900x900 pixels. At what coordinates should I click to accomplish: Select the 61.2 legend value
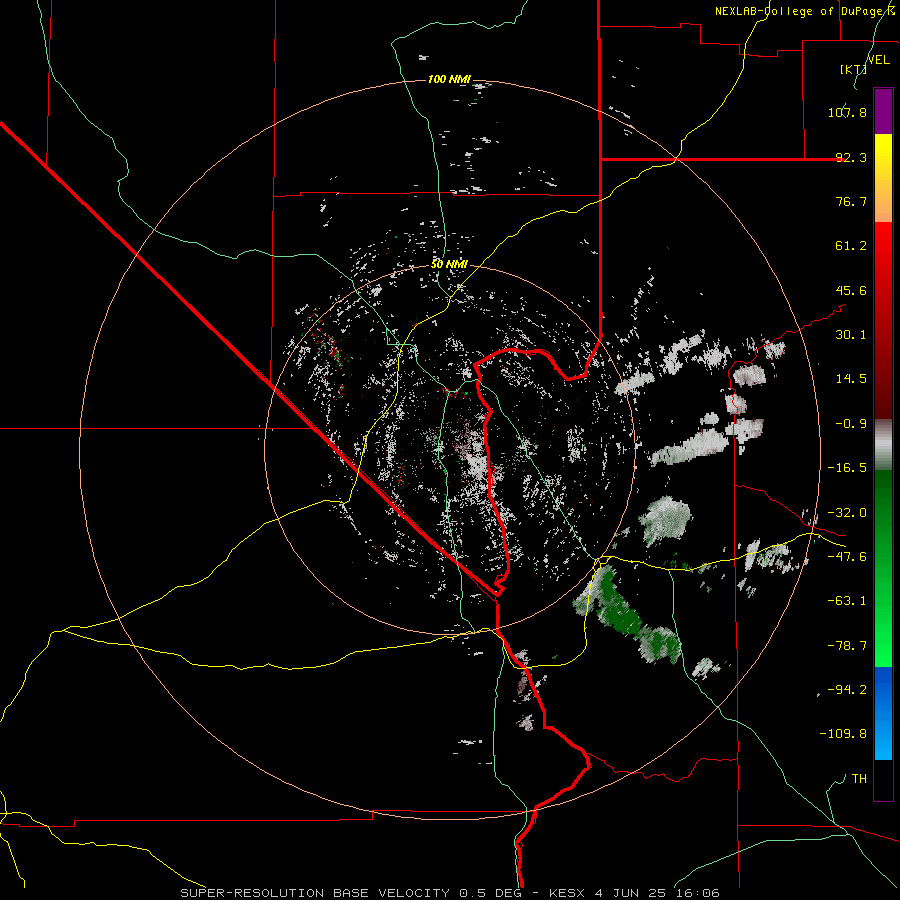point(851,246)
